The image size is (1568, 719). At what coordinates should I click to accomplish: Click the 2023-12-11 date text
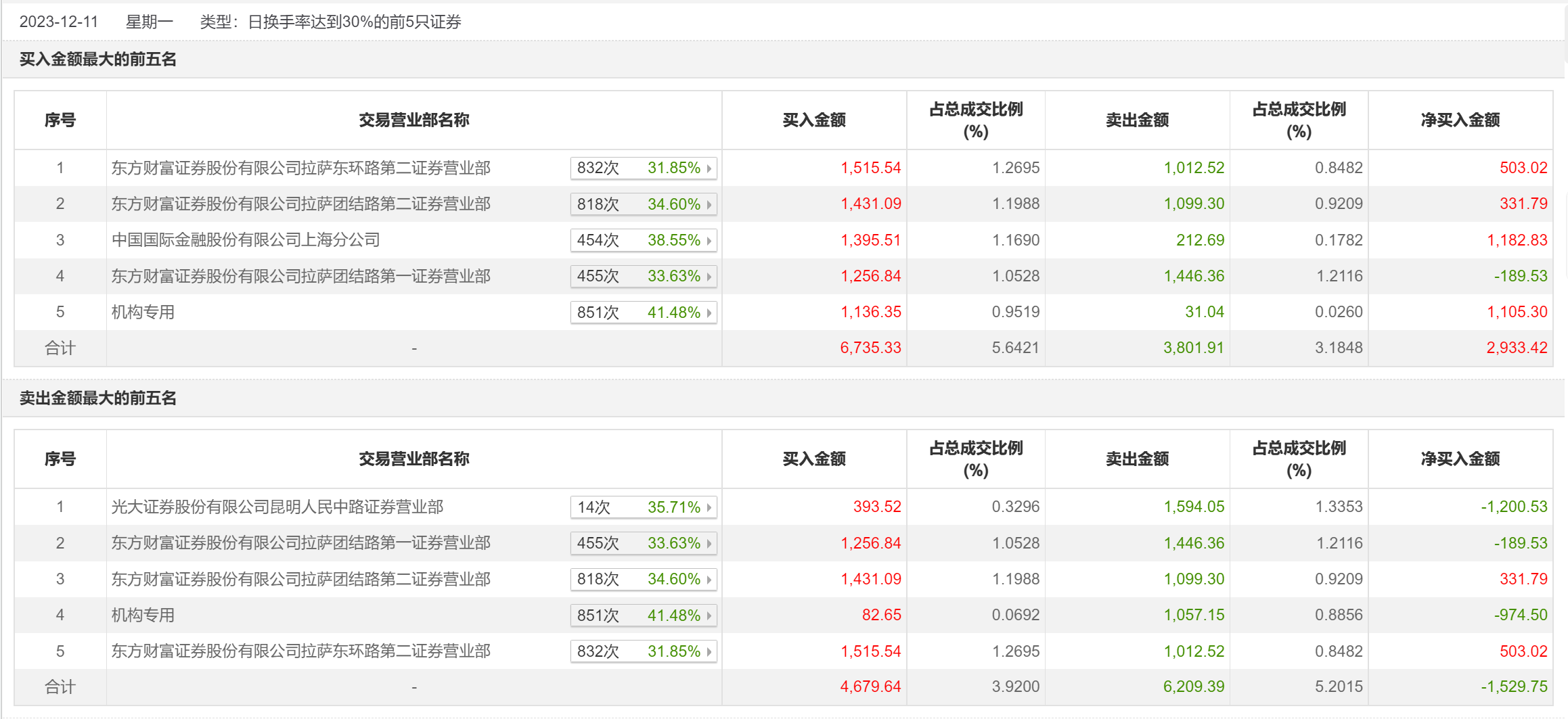point(59,22)
